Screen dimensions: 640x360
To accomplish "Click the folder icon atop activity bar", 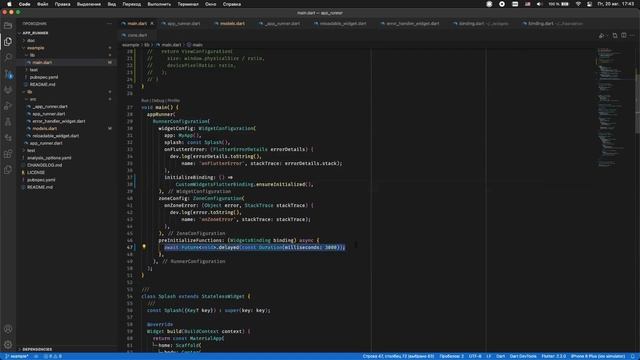I will pyautogui.click(x=8, y=25).
